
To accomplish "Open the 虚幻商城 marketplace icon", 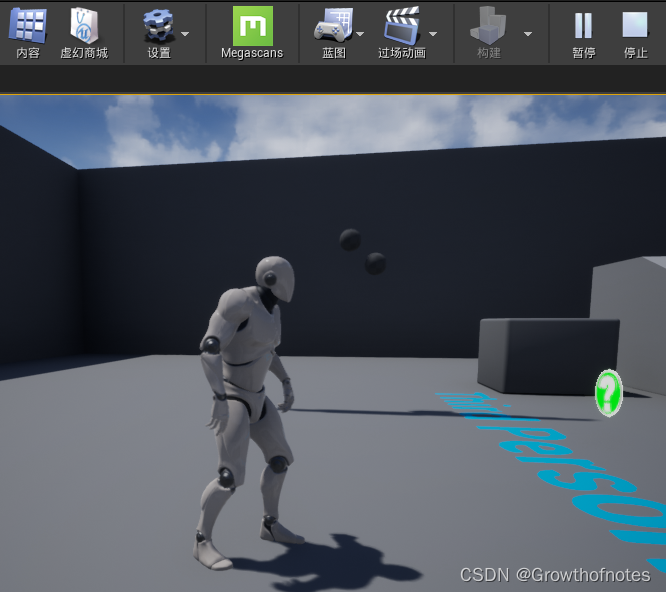I will [84, 26].
